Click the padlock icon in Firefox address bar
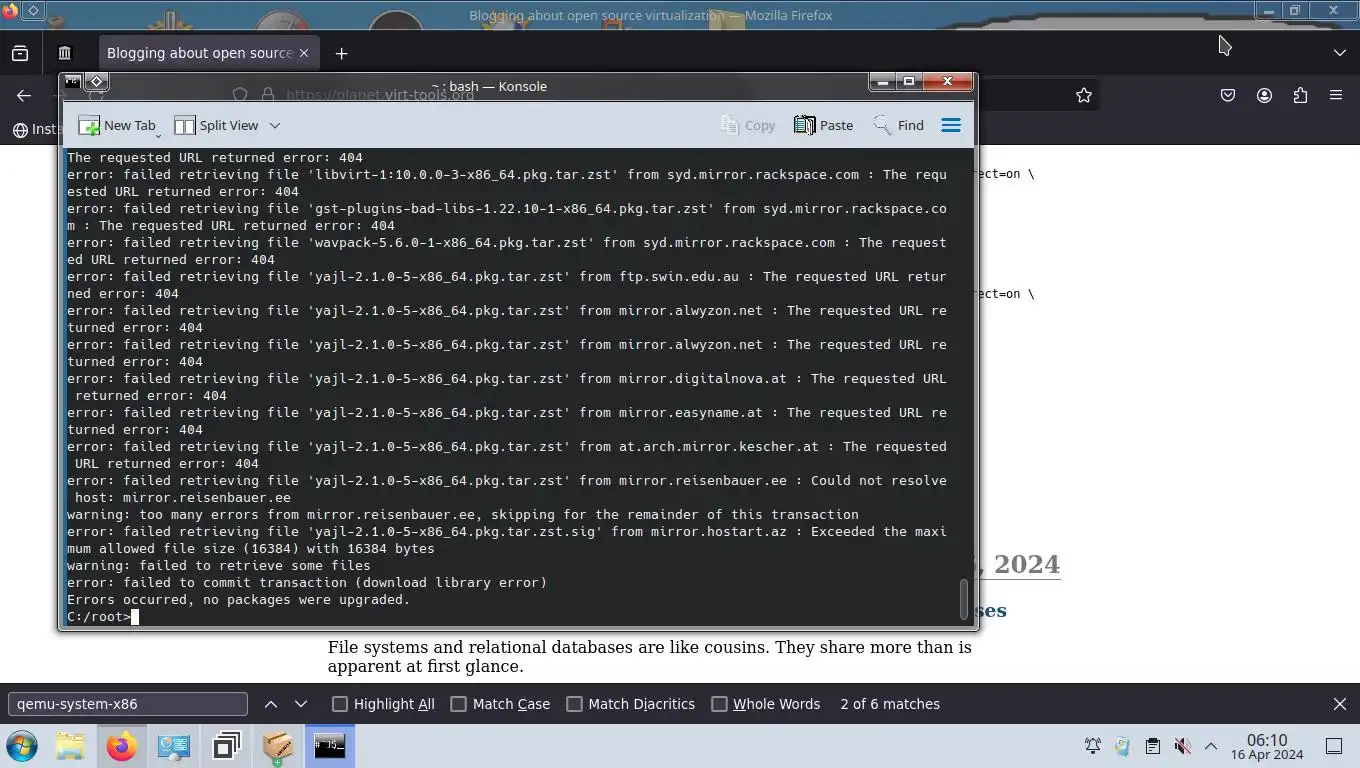 268,95
